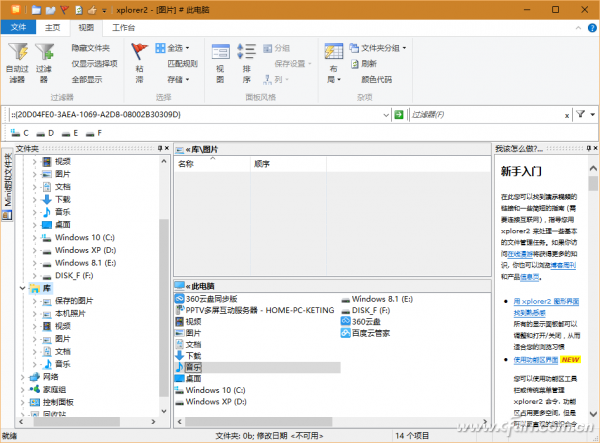Click the filter funnel icon right of filter box

click(580, 114)
